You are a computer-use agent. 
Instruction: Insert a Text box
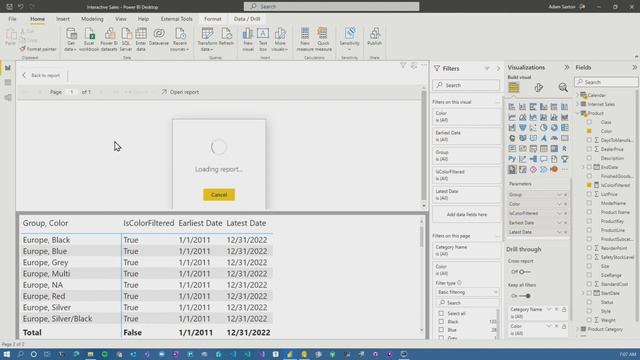[263, 40]
